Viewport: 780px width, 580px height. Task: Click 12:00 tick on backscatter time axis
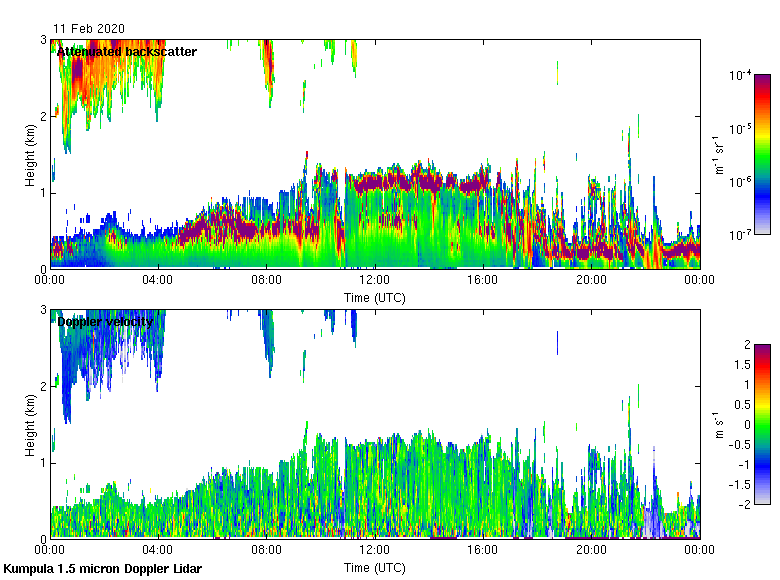(x=374, y=281)
